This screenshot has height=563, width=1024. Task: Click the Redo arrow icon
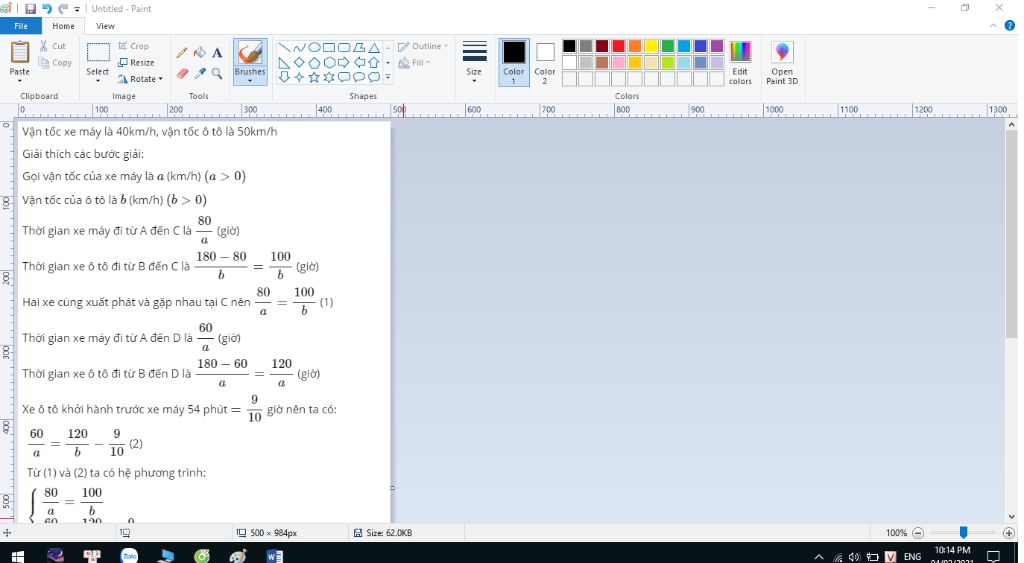click(x=63, y=8)
